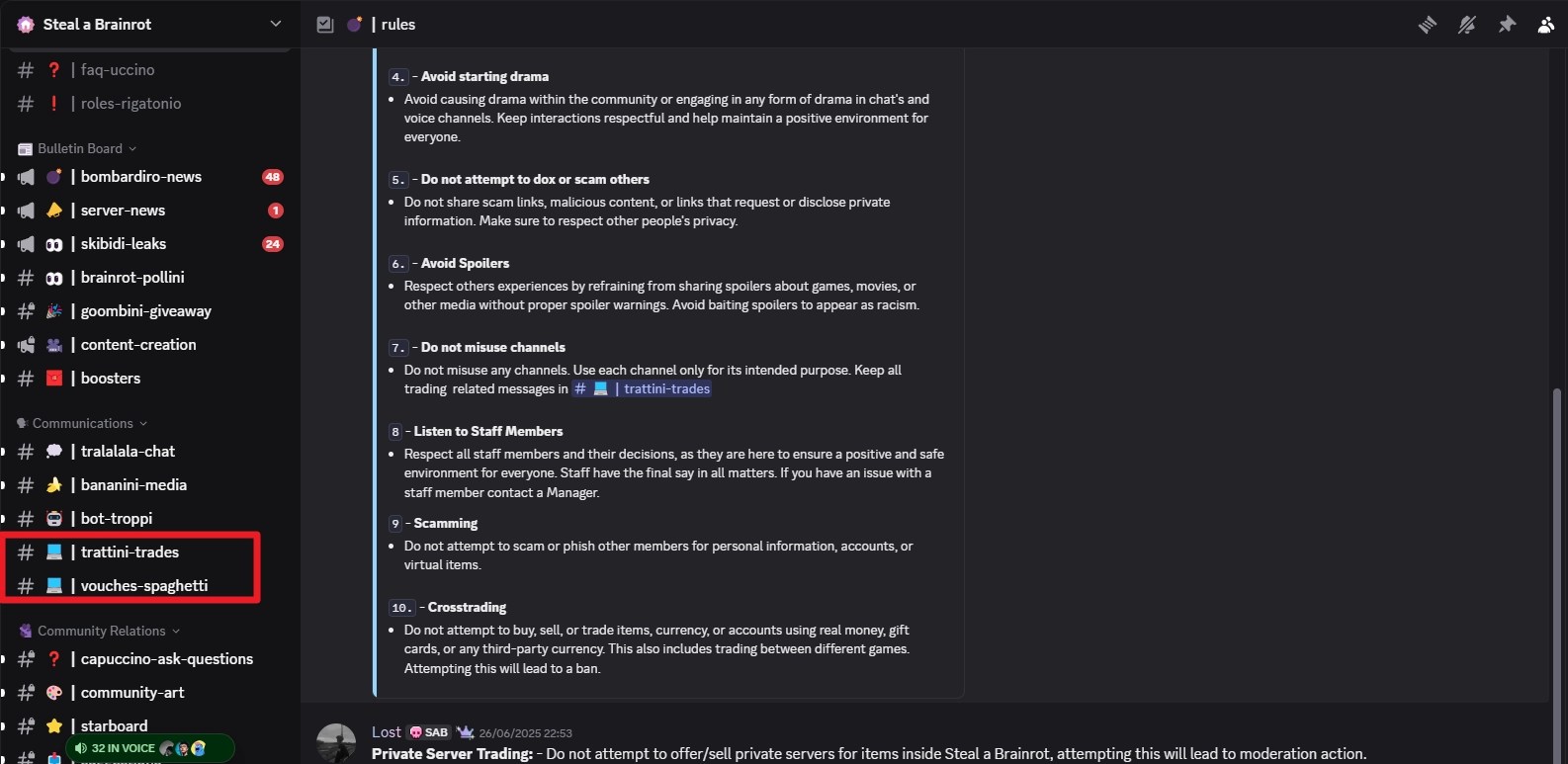Click the rules checkbox icon in header

pyautogui.click(x=325, y=25)
